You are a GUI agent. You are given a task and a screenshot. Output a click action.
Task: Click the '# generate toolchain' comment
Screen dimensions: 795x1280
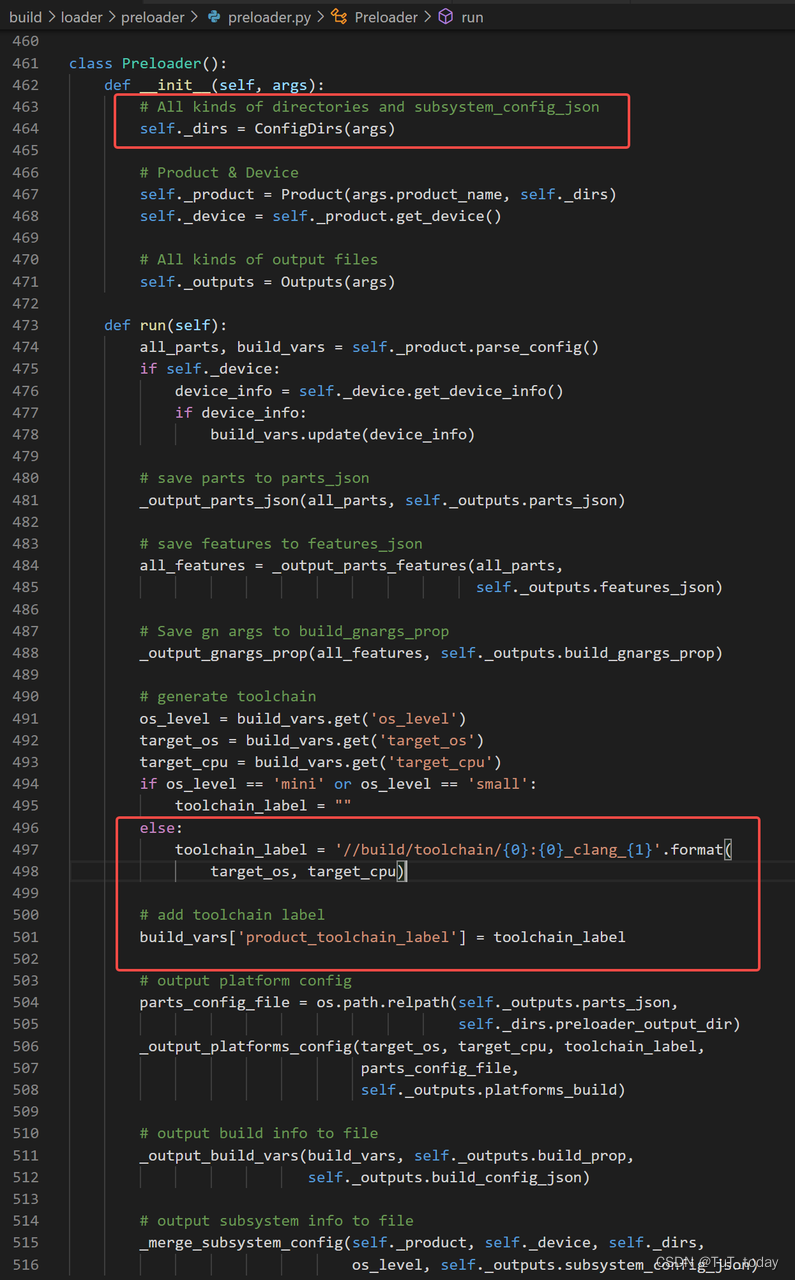coord(228,696)
